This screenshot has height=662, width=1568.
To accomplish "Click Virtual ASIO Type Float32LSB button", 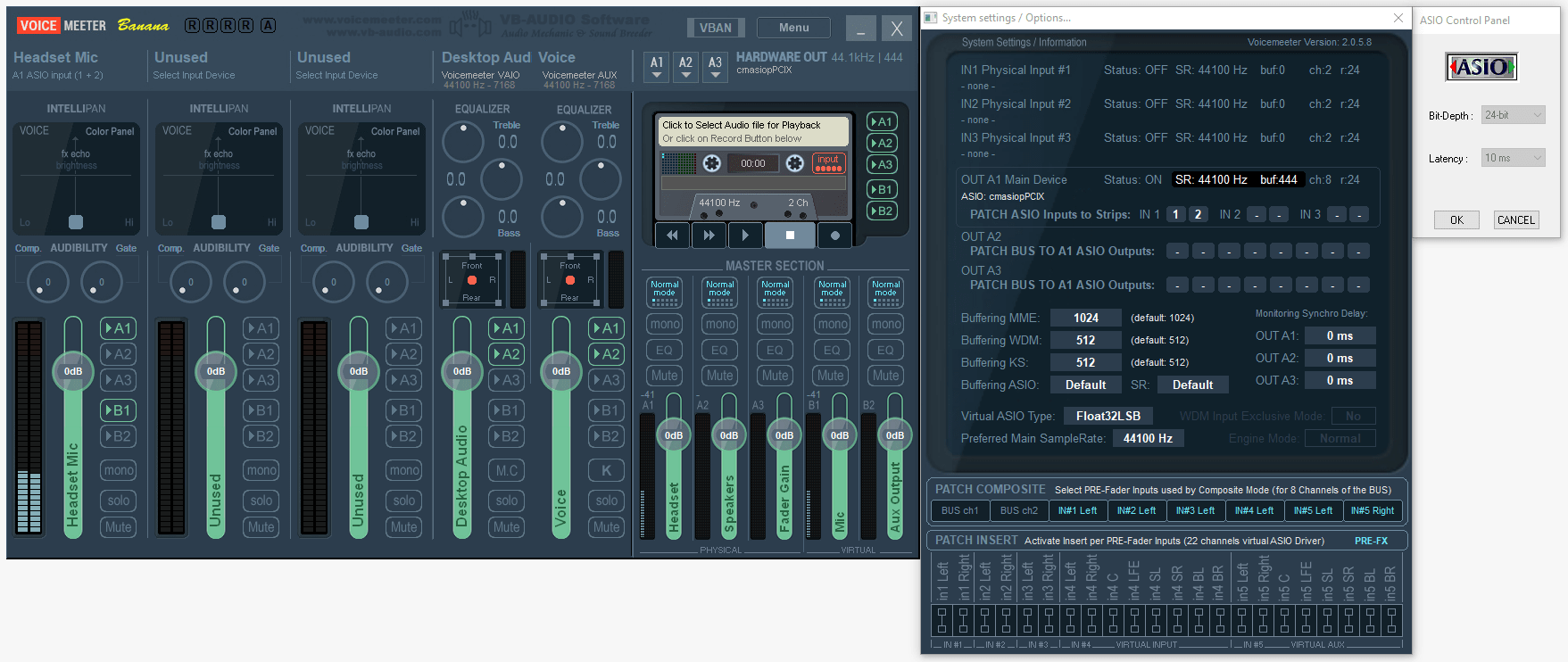I will tap(1108, 416).
